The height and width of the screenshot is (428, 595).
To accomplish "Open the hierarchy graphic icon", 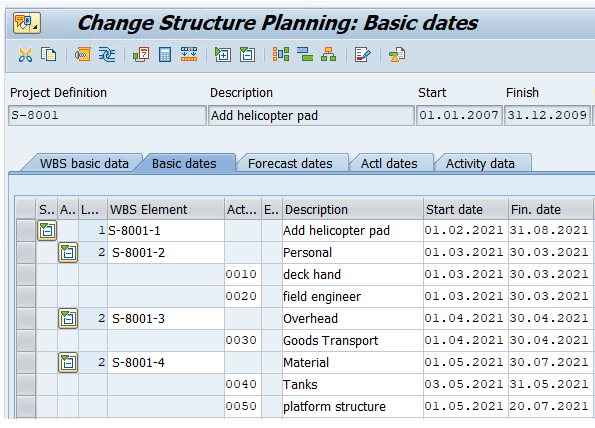I will (x=329, y=55).
